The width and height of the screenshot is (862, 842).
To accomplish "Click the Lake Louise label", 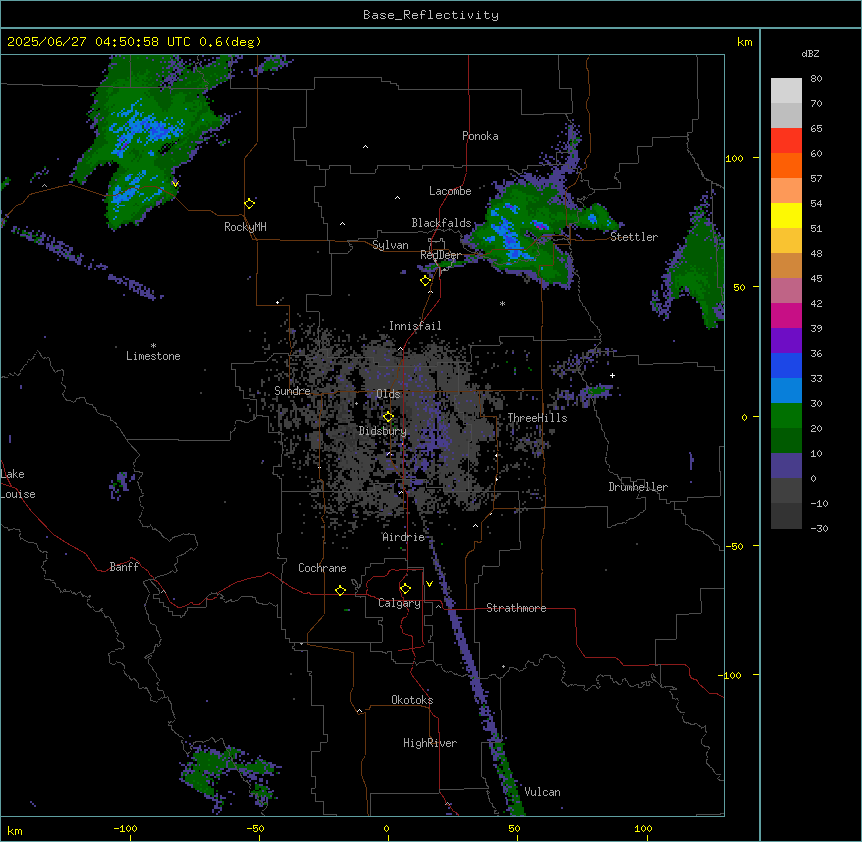I will tap(18, 484).
